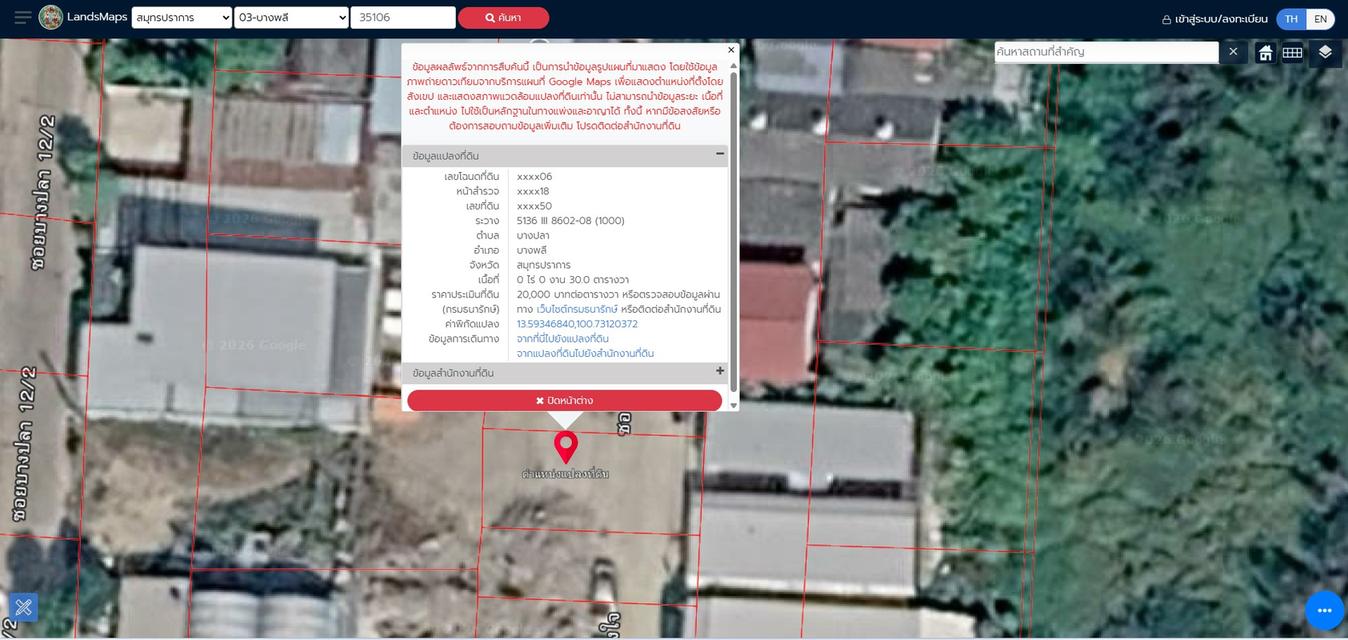The image size is (1348, 640).
Task: Collapse the ข้อมูลแปลงที่ดิน section
Action: pos(719,155)
